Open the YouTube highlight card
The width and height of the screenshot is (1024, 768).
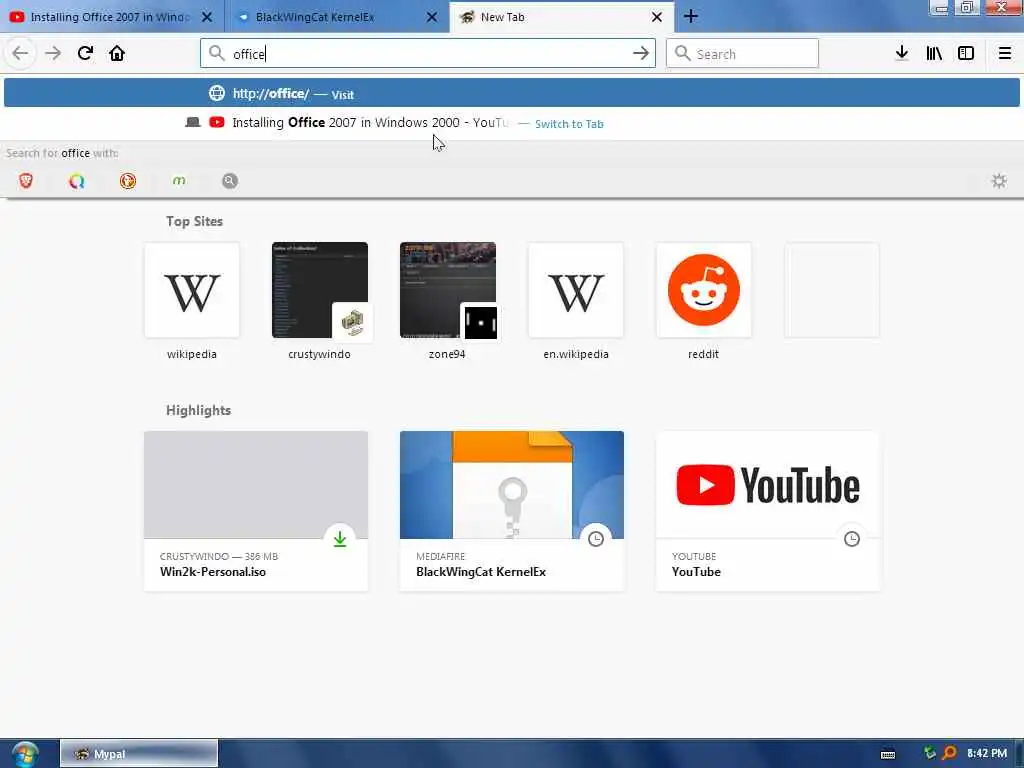(x=767, y=511)
